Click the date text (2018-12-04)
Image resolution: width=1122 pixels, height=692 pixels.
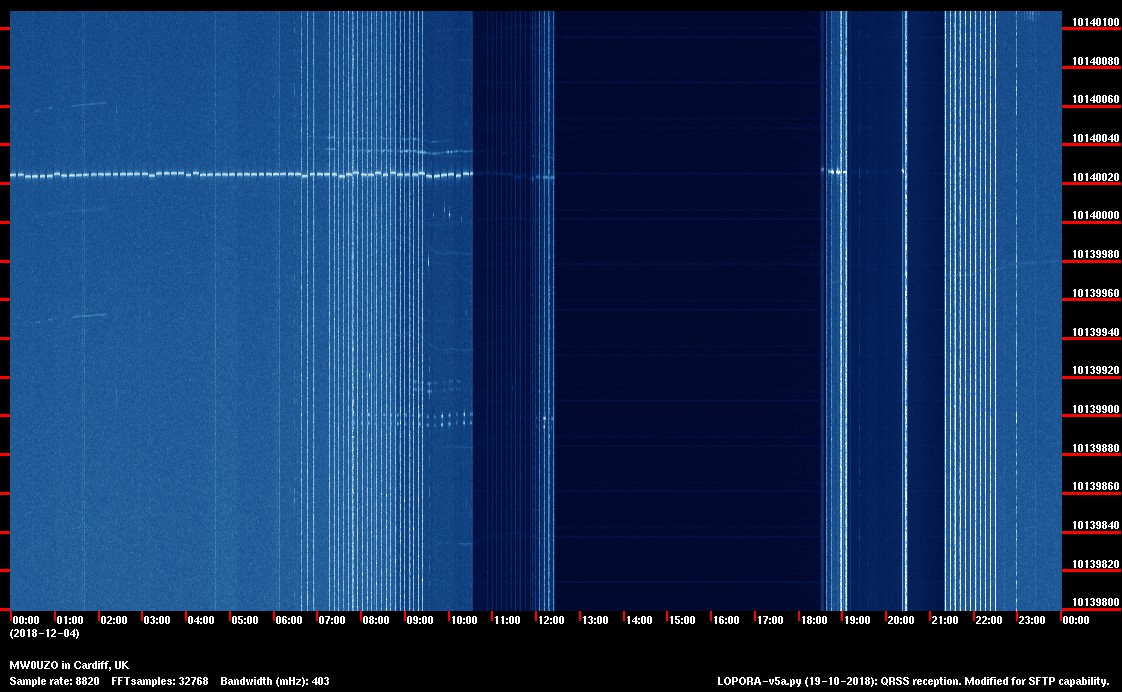[x=44, y=633]
